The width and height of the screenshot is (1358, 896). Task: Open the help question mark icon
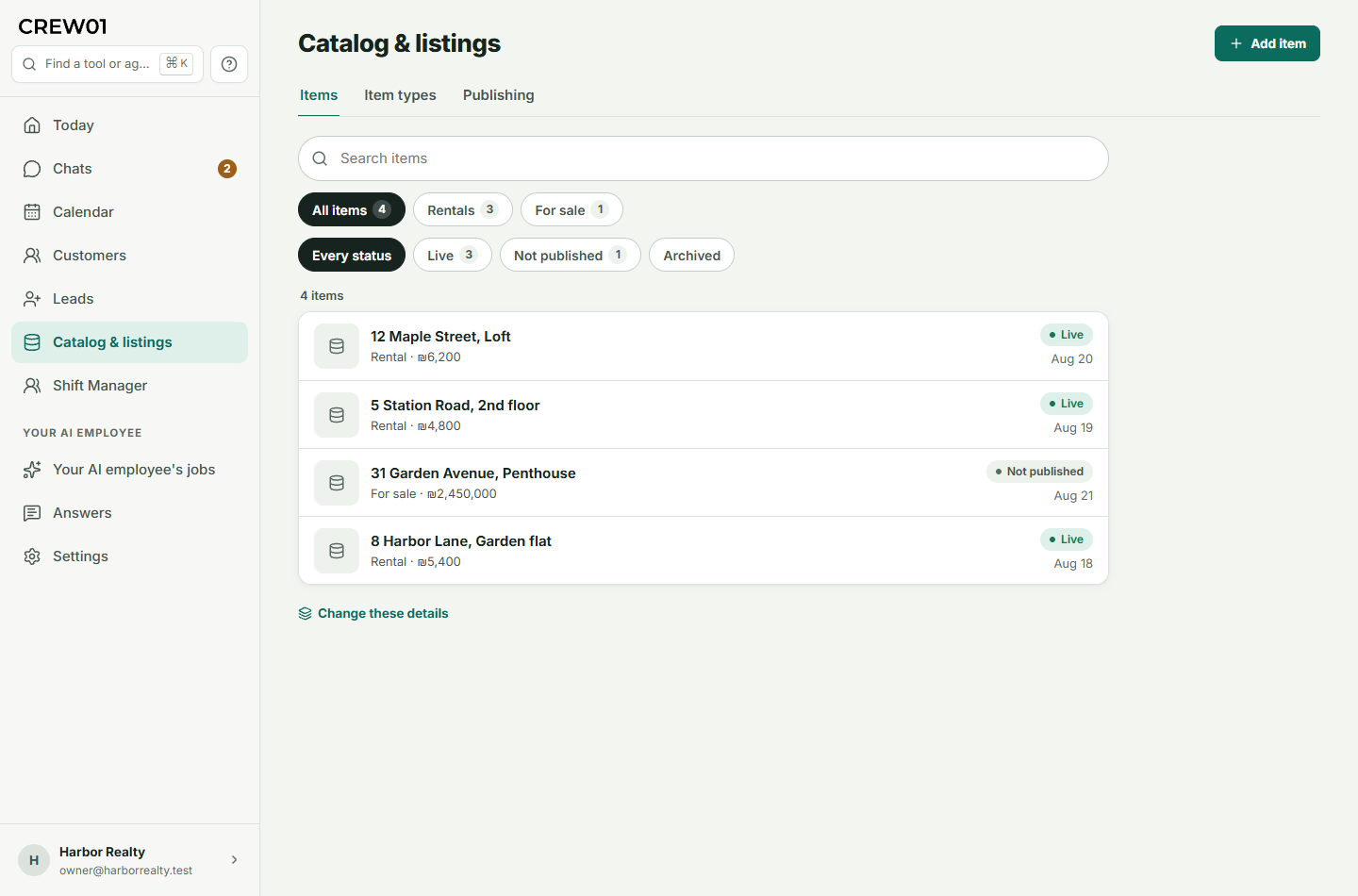tap(229, 64)
